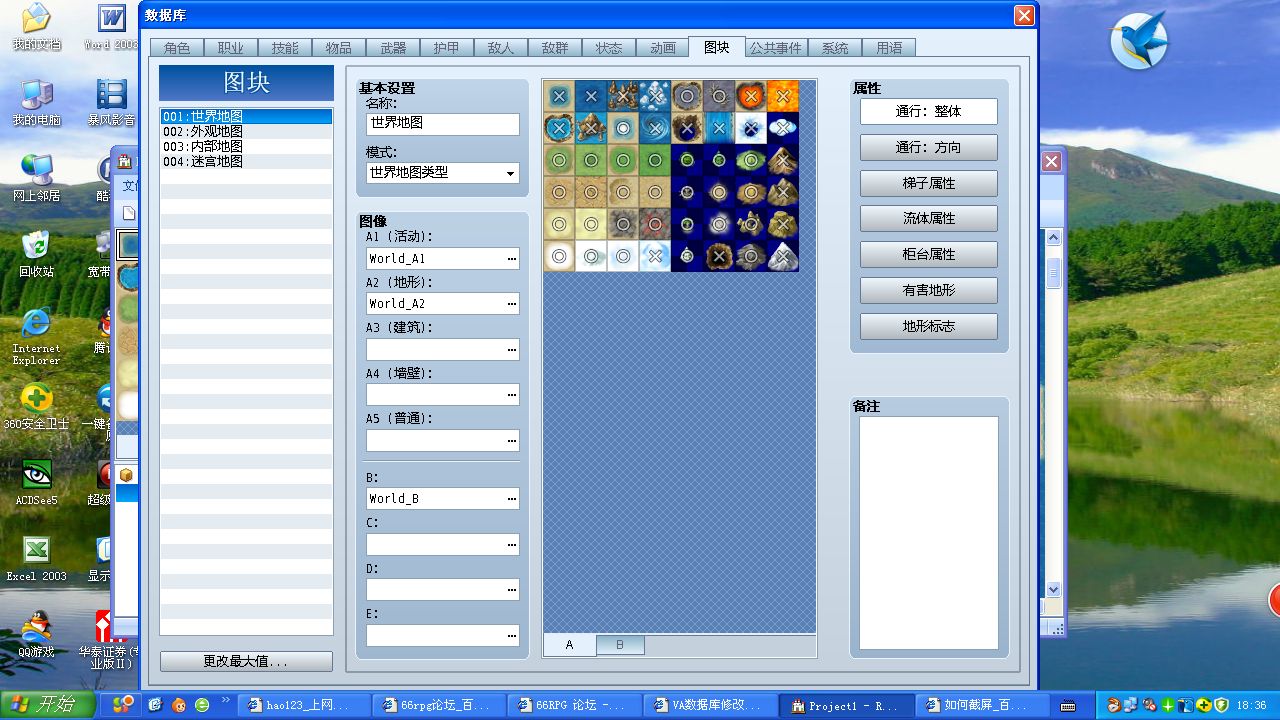Switch to VA数据库修改 taskbar window

coord(709,705)
